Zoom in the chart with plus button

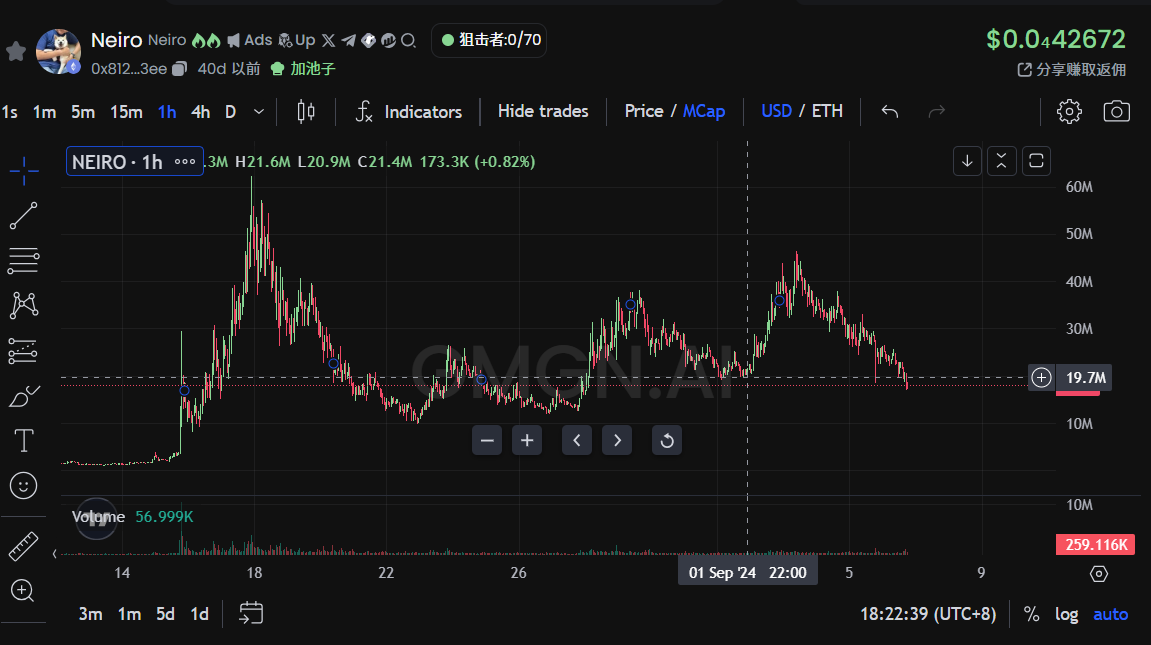527,440
